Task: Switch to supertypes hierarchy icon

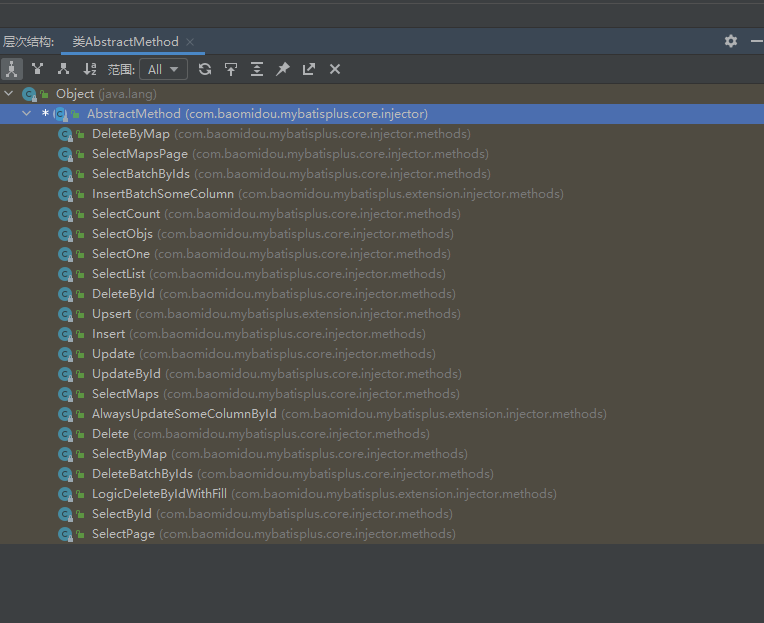Action: [38, 69]
